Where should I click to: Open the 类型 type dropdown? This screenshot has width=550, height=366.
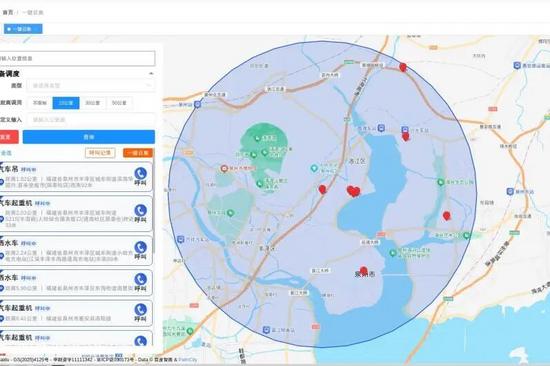tap(91, 85)
